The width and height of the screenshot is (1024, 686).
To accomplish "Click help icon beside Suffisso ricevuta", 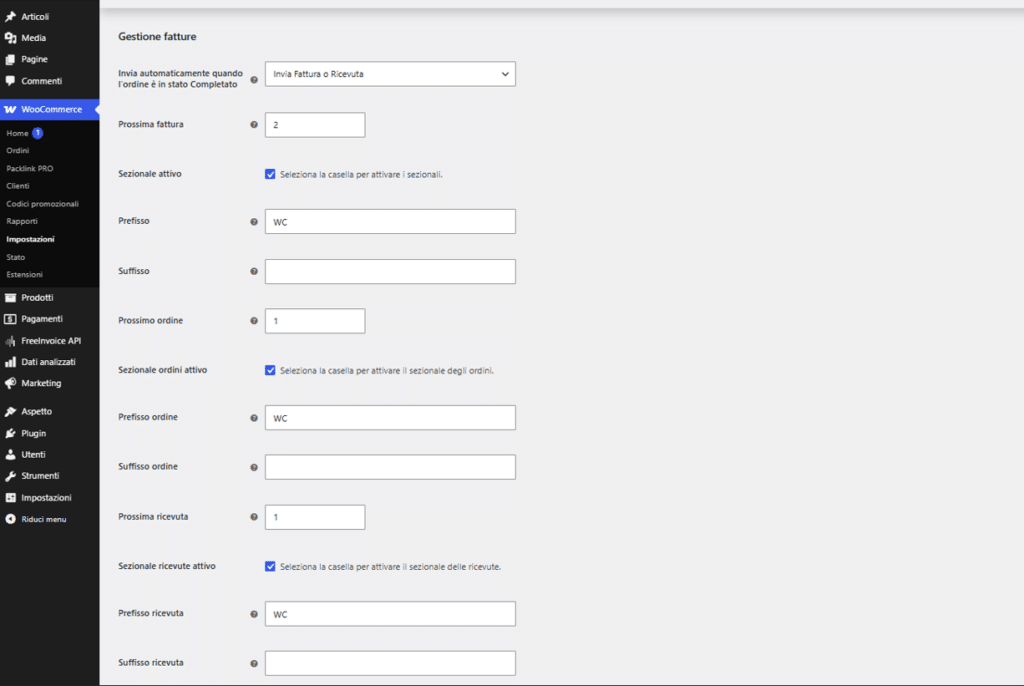I will pos(254,663).
